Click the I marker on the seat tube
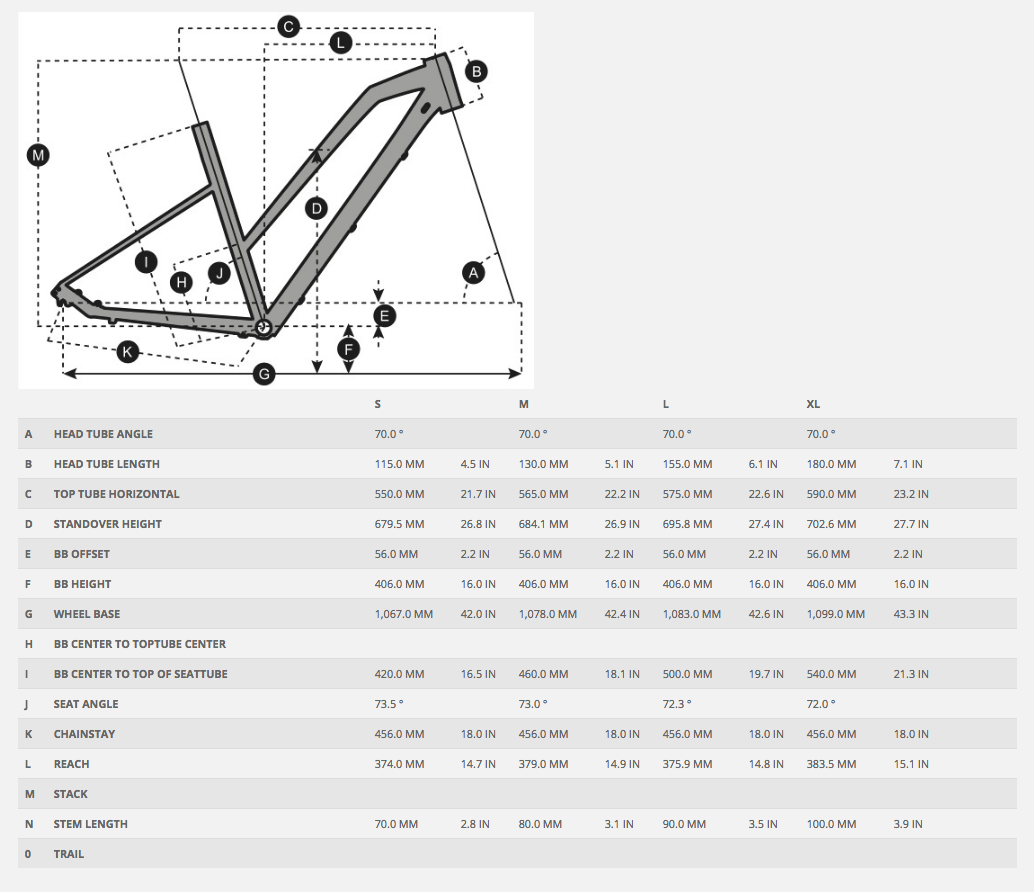Image resolution: width=1034 pixels, height=892 pixels. (x=147, y=262)
